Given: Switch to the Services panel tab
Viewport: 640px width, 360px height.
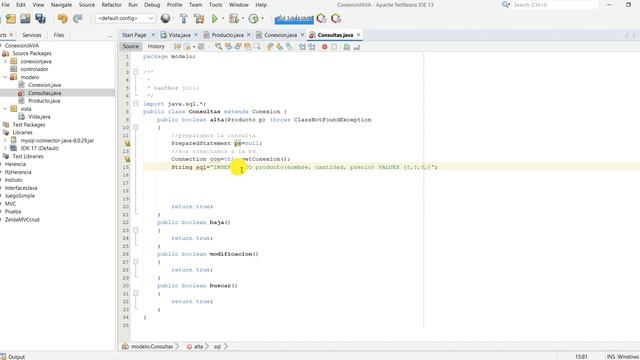Looking at the screenshot, I should (32, 35).
